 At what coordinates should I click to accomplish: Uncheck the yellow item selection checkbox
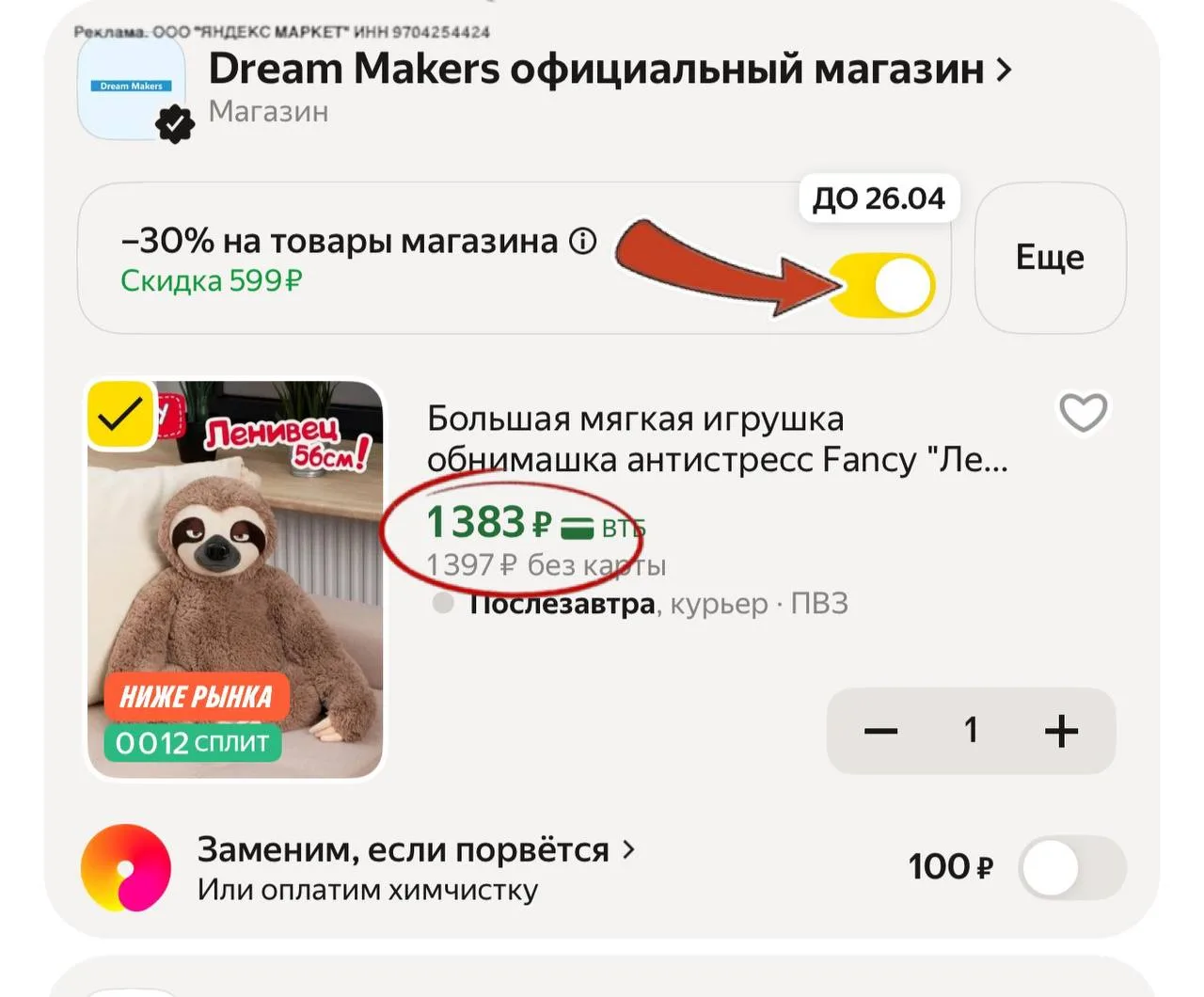click(x=120, y=414)
